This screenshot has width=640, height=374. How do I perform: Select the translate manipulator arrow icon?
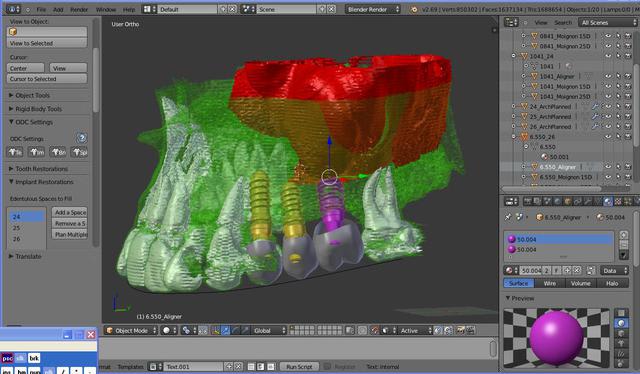(225, 330)
